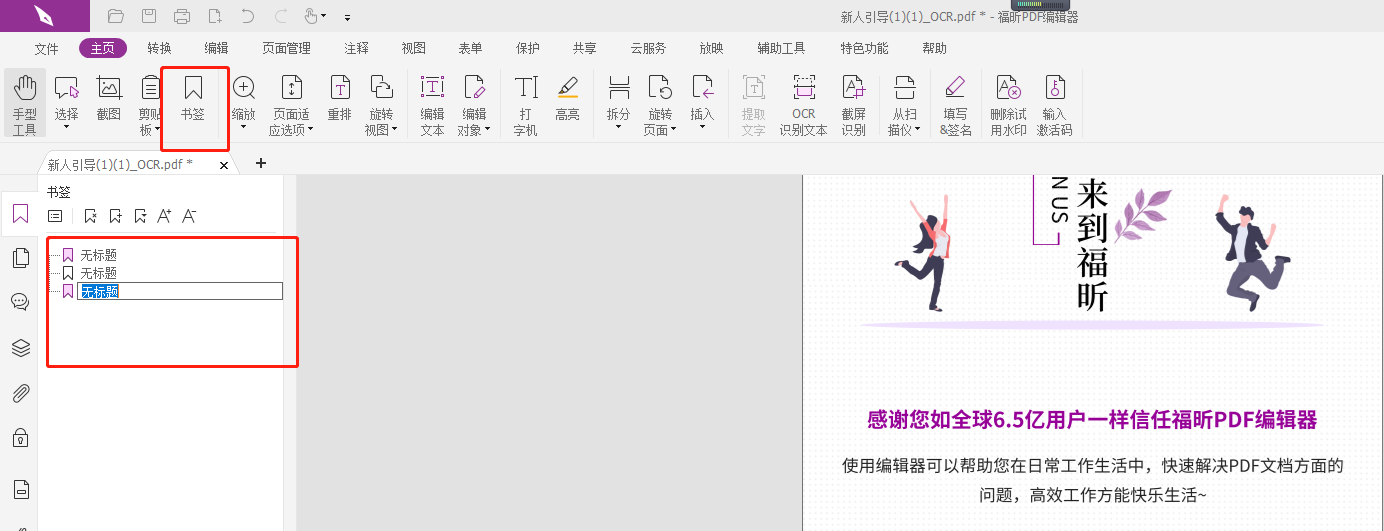Click the 截图 snapshot tool
Viewport: 1384px width, 531px height.
click(109, 99)
